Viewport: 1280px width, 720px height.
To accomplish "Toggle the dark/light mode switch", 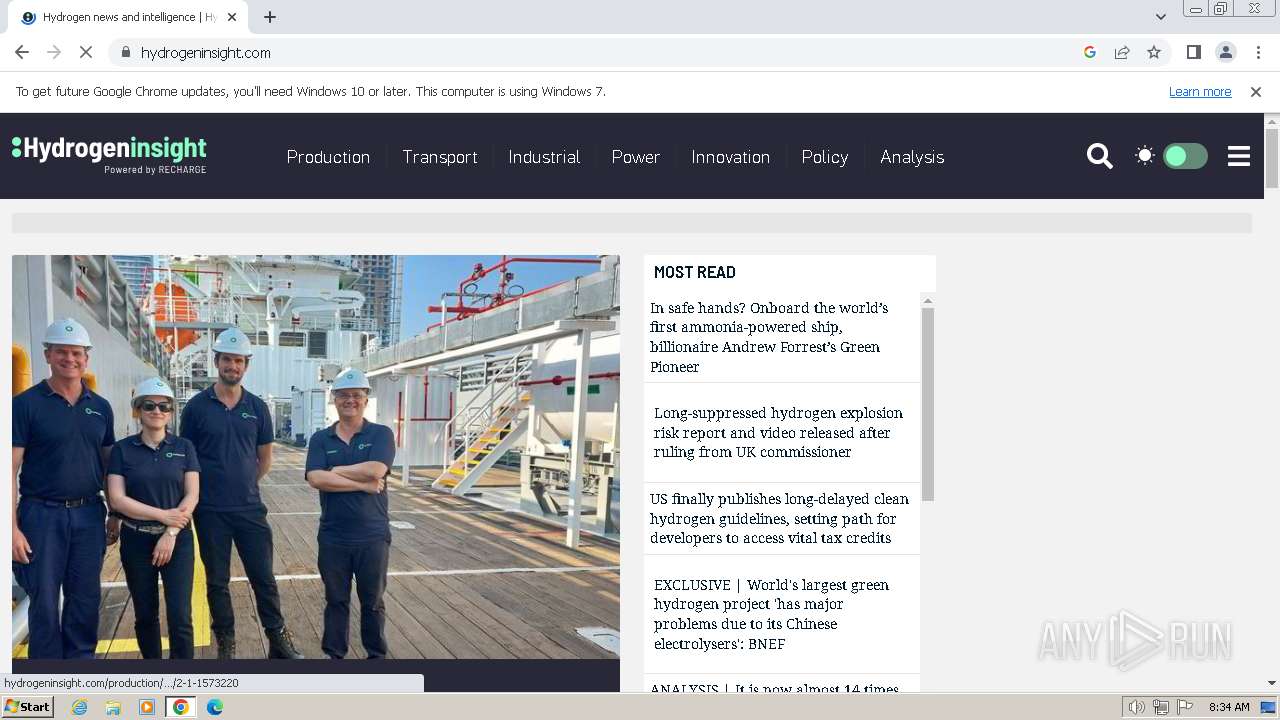I will click(1185, 156).
